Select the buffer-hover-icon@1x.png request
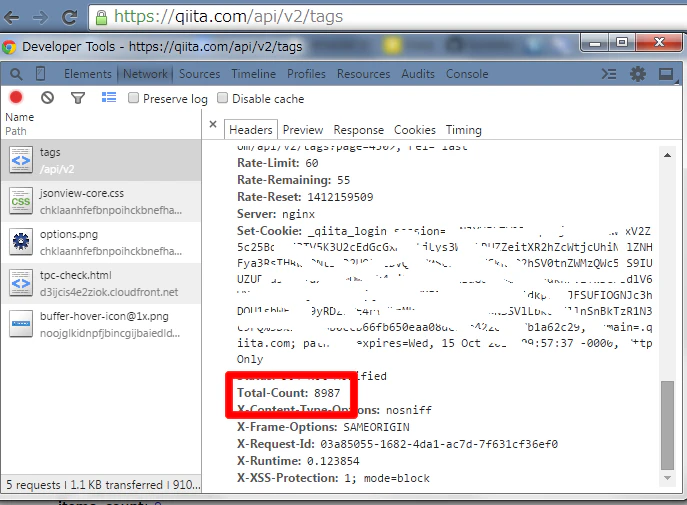Image resolution: width=687 pixels, height=505 pixels. (101, 325)
